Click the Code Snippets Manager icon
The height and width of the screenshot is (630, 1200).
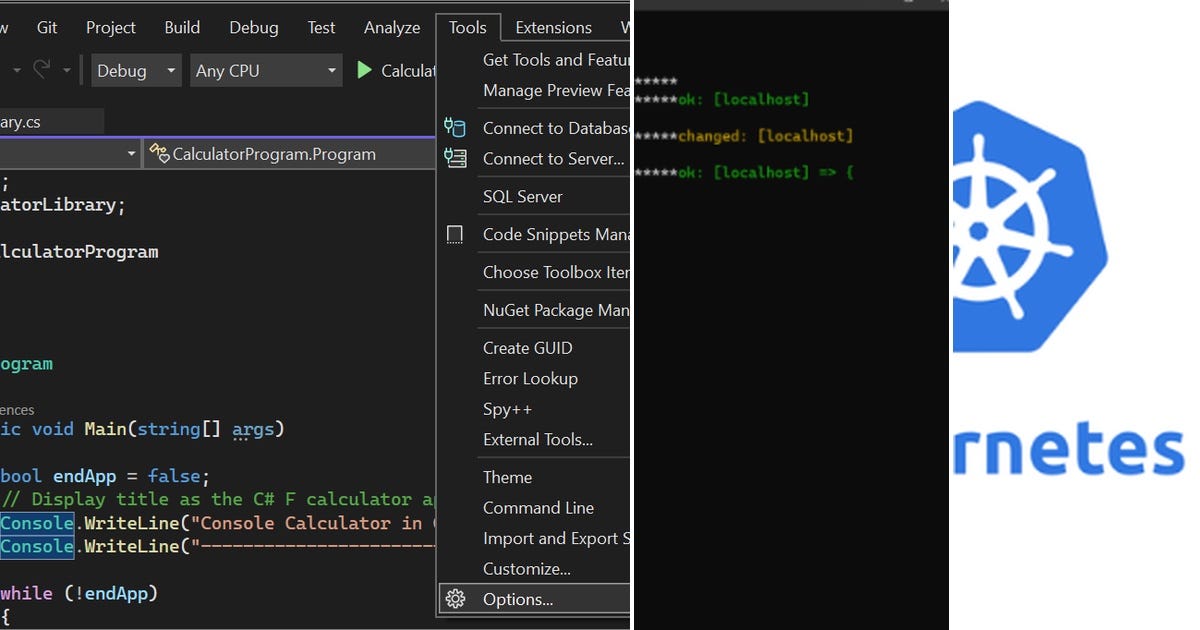(x=455, y=234)
